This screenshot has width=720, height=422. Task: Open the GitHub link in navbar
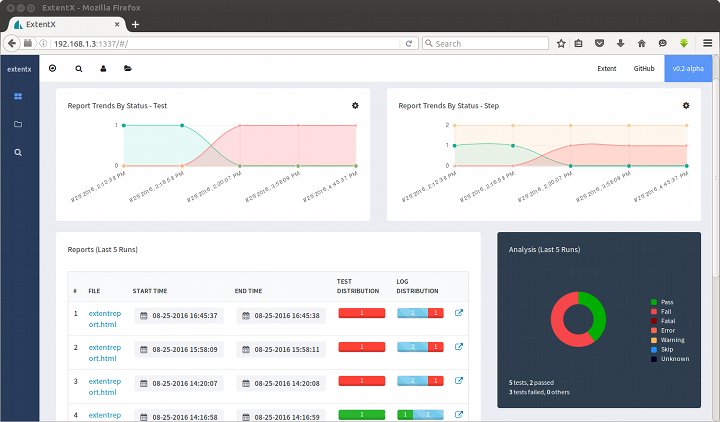(x=644, y=69)
